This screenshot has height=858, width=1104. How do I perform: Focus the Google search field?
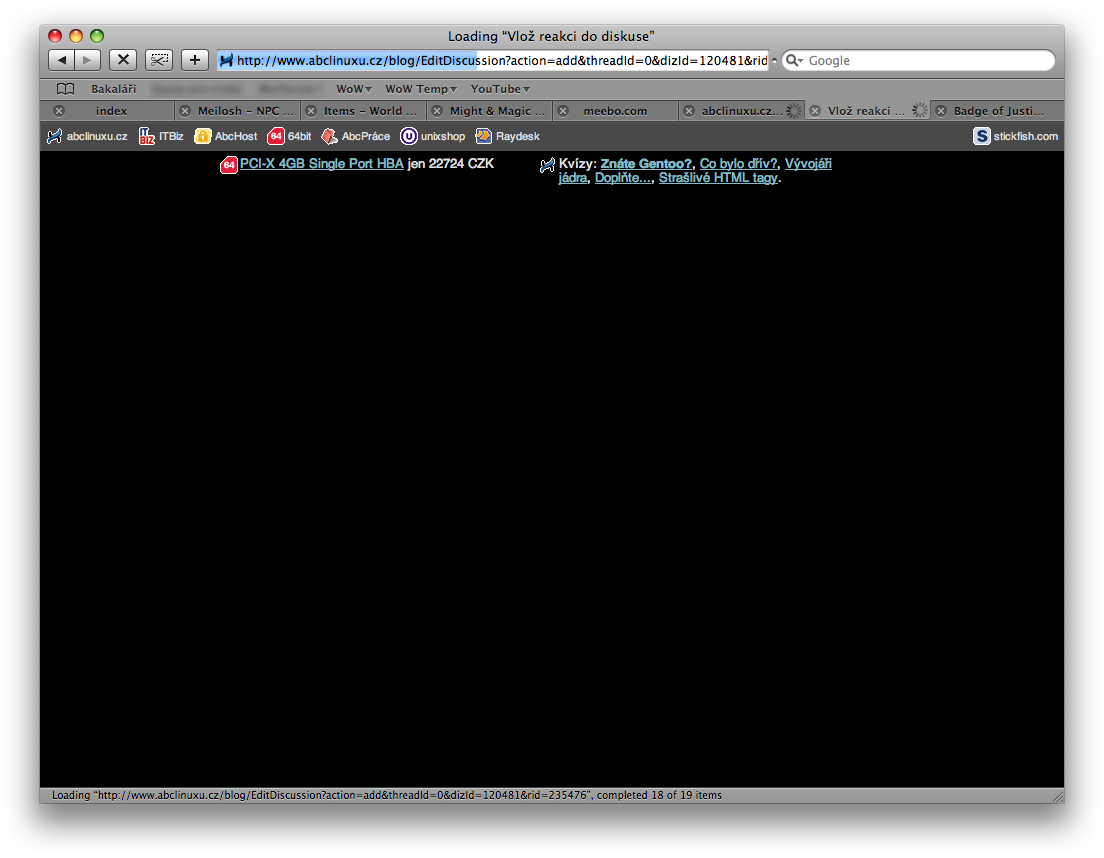tap(918, 61)
